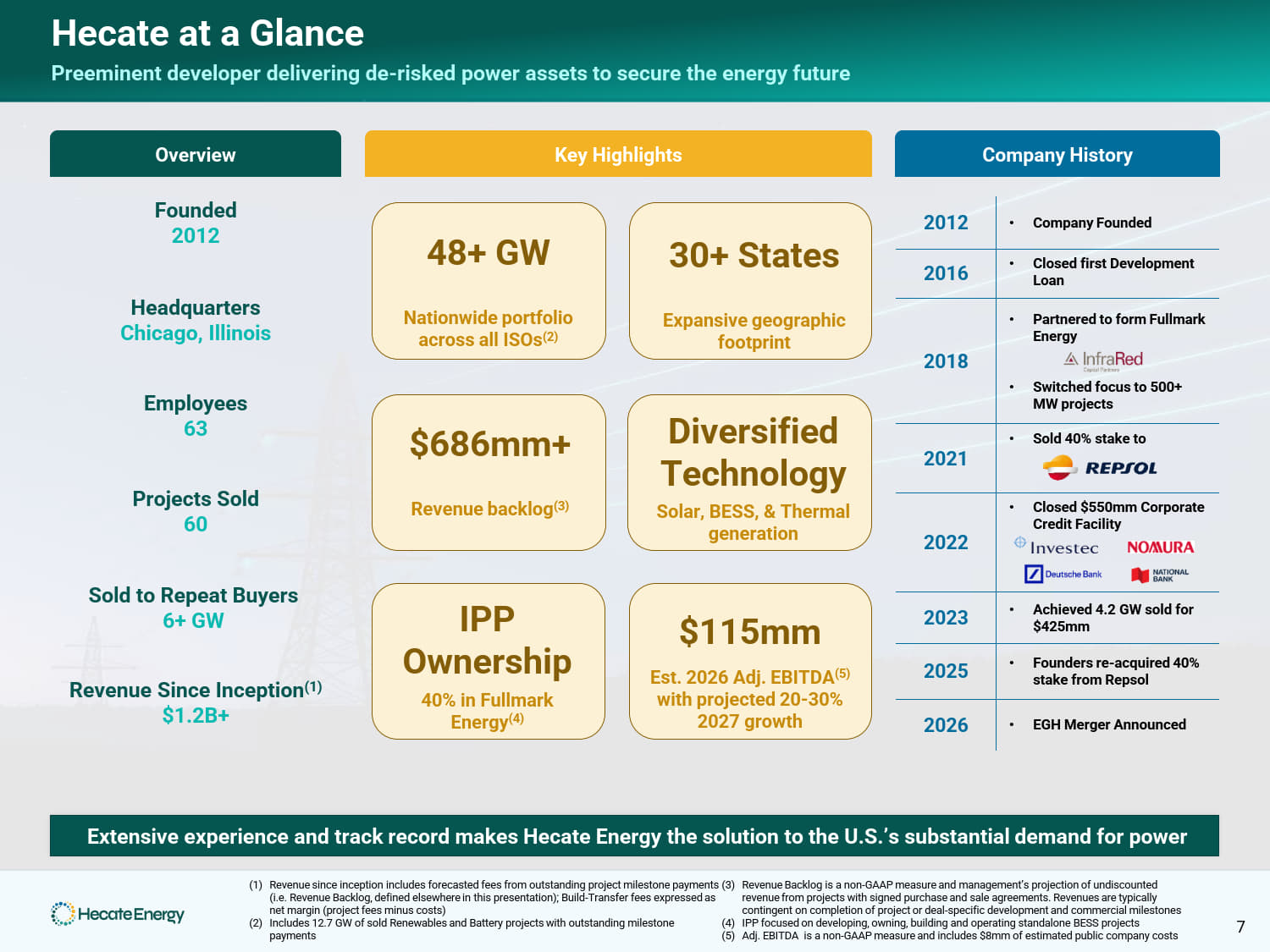Click the 2012 timeline year

tap(945, 223)
